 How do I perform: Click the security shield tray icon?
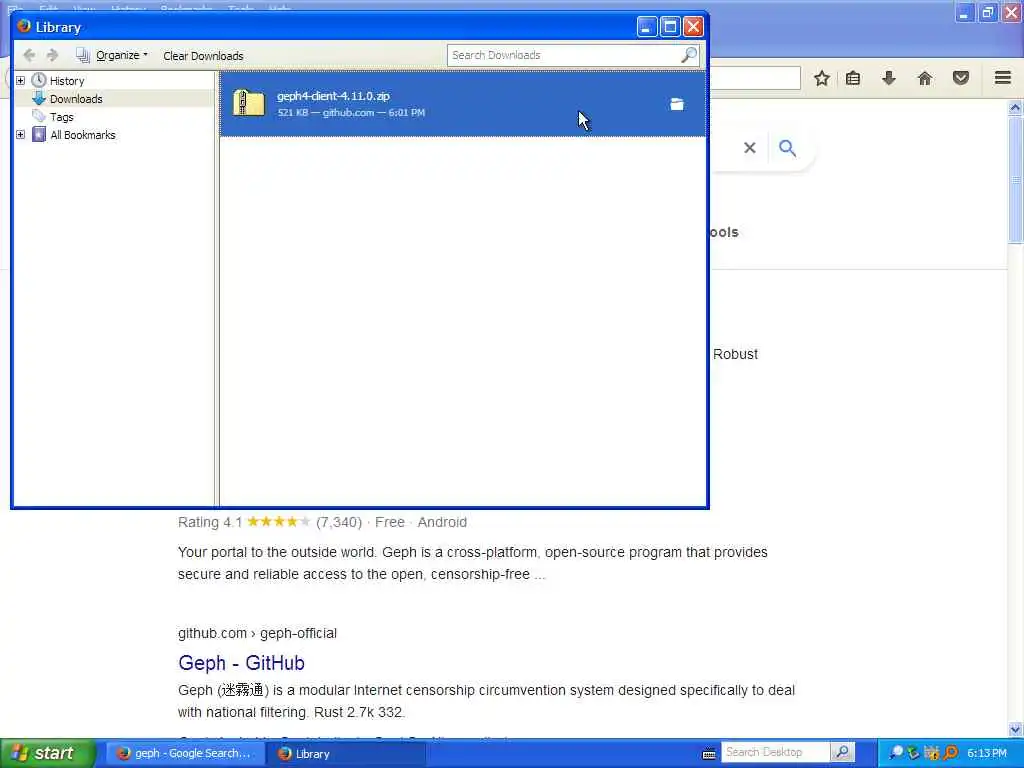[931, 753]
